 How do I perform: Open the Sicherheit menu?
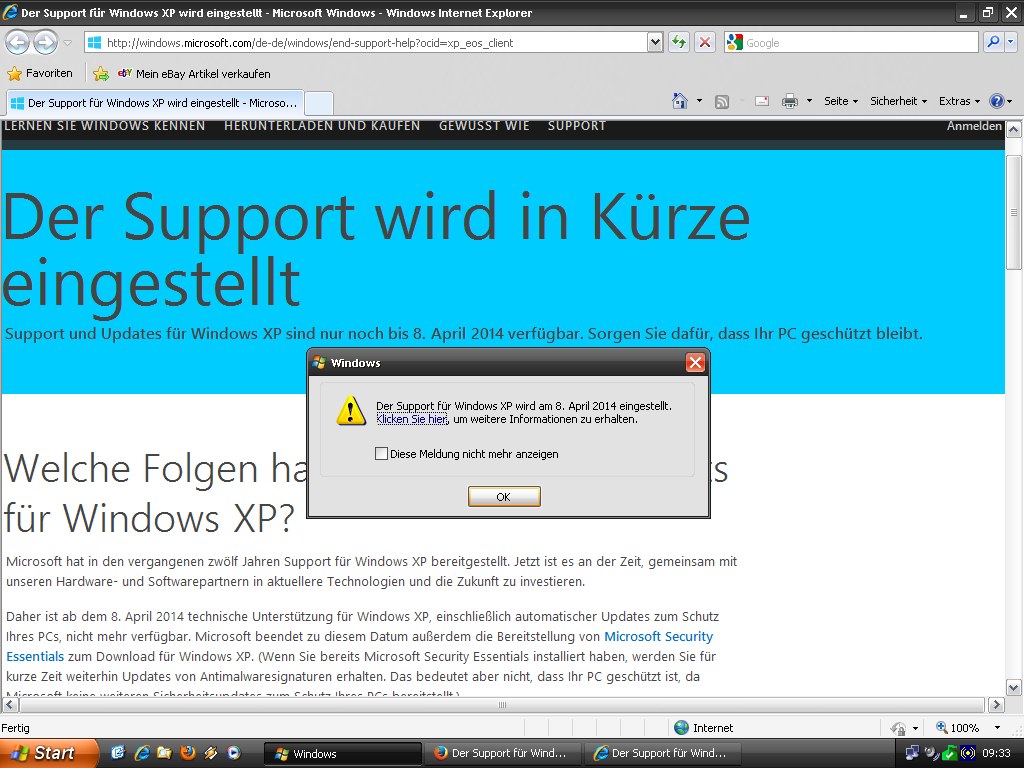(x=898, y=101)
